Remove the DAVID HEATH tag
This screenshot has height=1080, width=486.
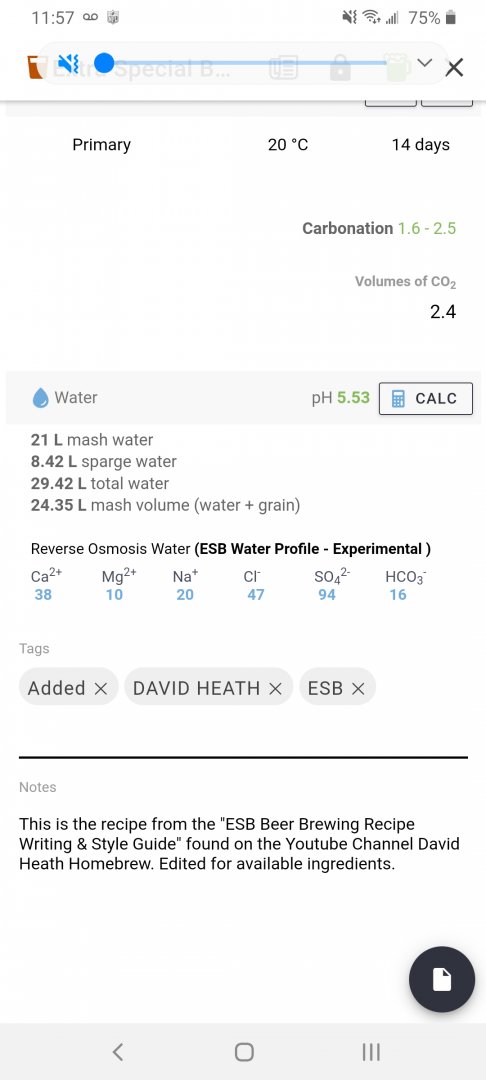click(x=275, y=688)
